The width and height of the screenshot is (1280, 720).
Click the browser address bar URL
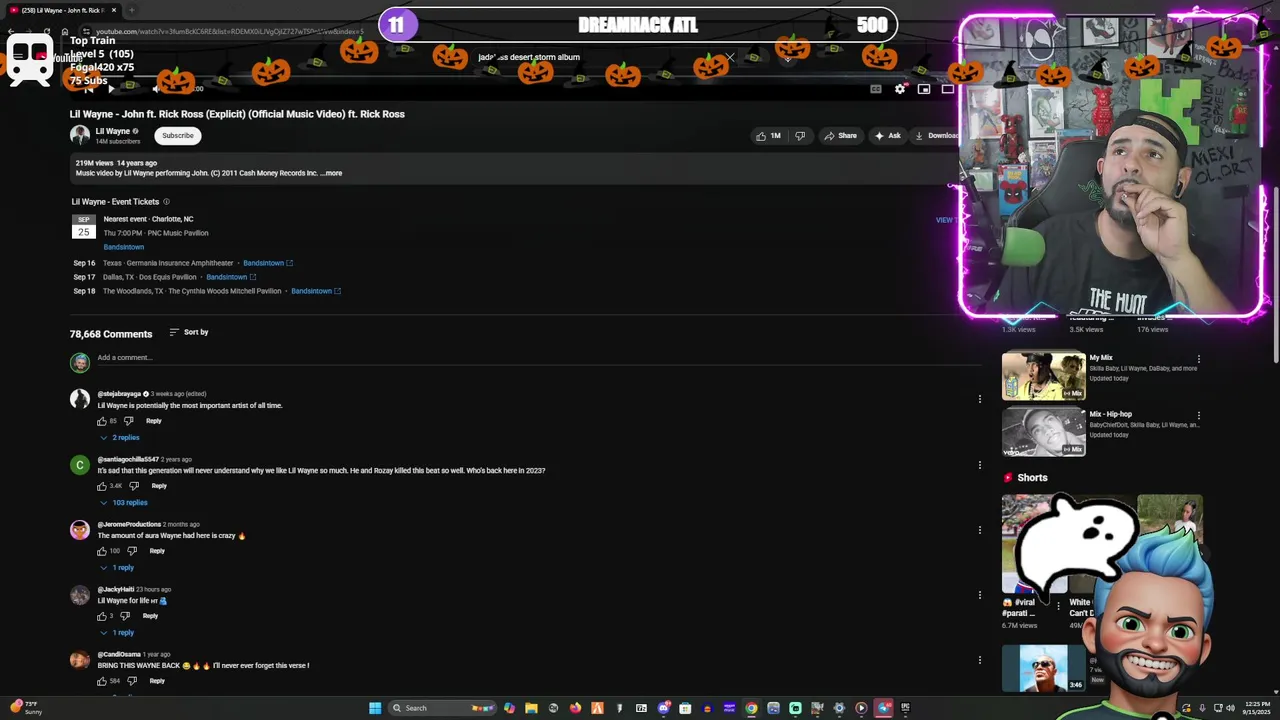coord(230,32)
